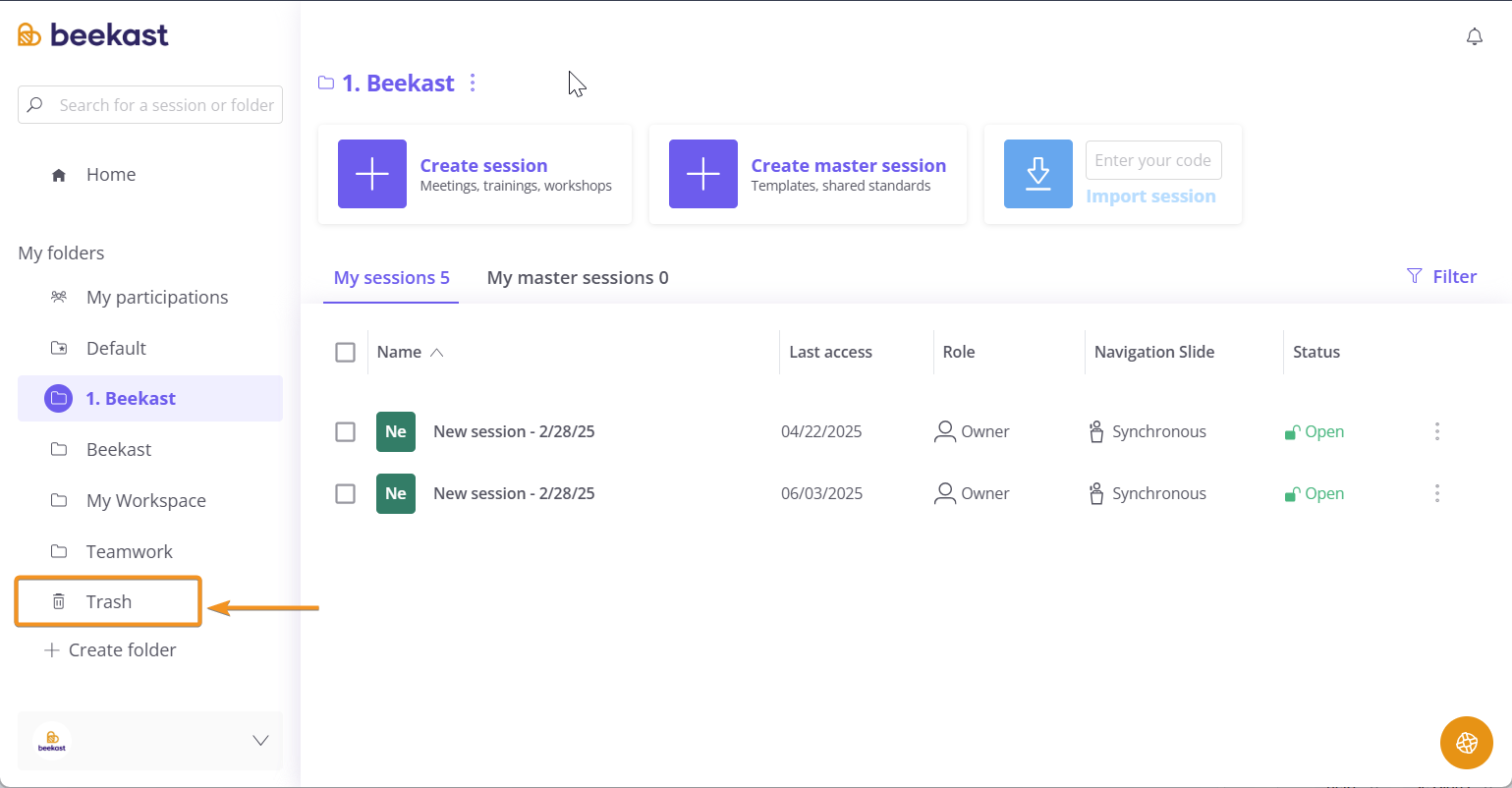The height and width of the screenshot is (788, 1512).
Task: Click the Ne avatar of the 06/03/2025 session
Action: [x=396, y=493]
